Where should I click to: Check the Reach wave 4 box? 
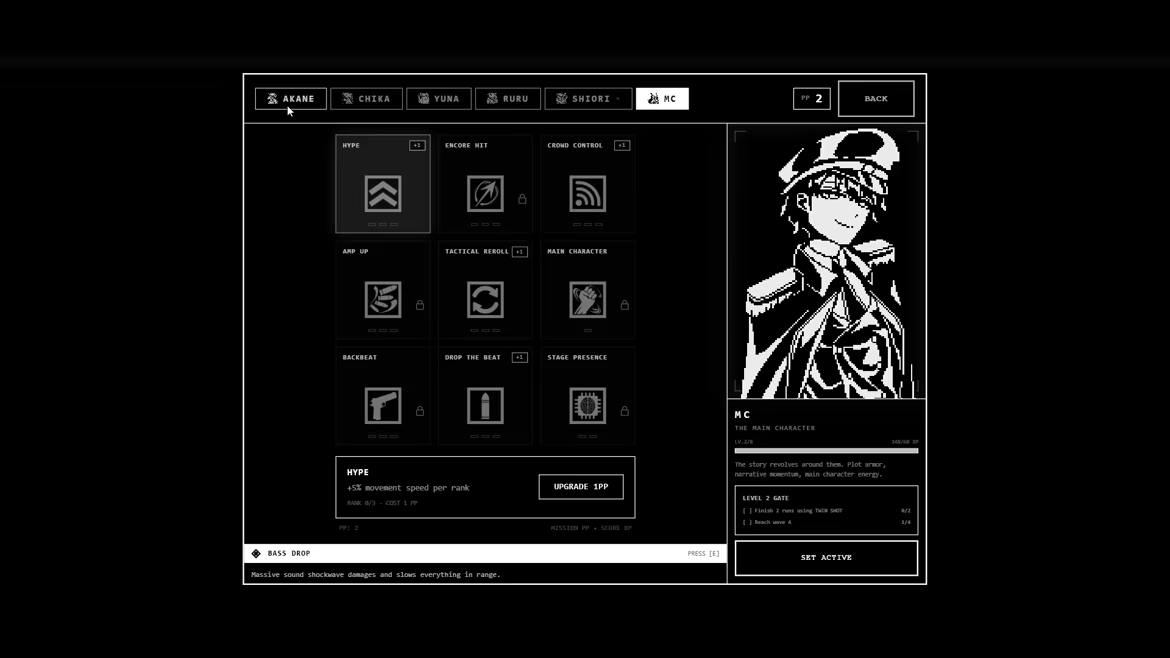pyautogui.click(x=747, y=522)
